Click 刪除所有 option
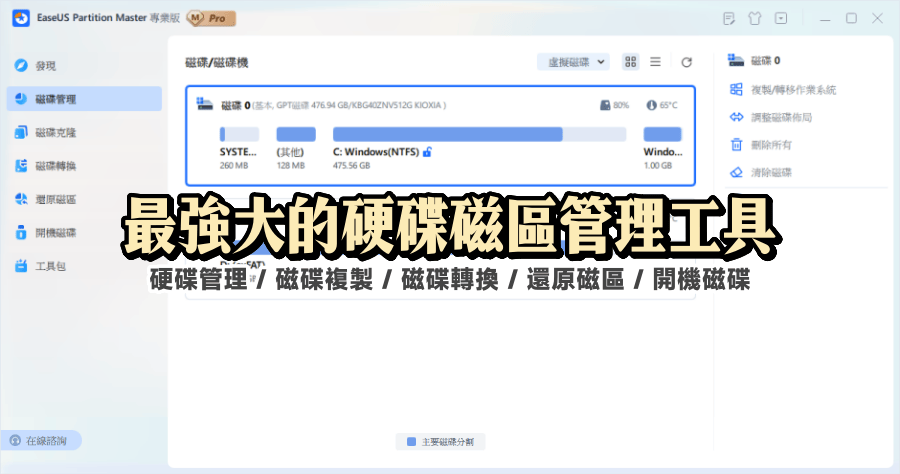This screenshot has width=900, height=474. tap(771, 145)
